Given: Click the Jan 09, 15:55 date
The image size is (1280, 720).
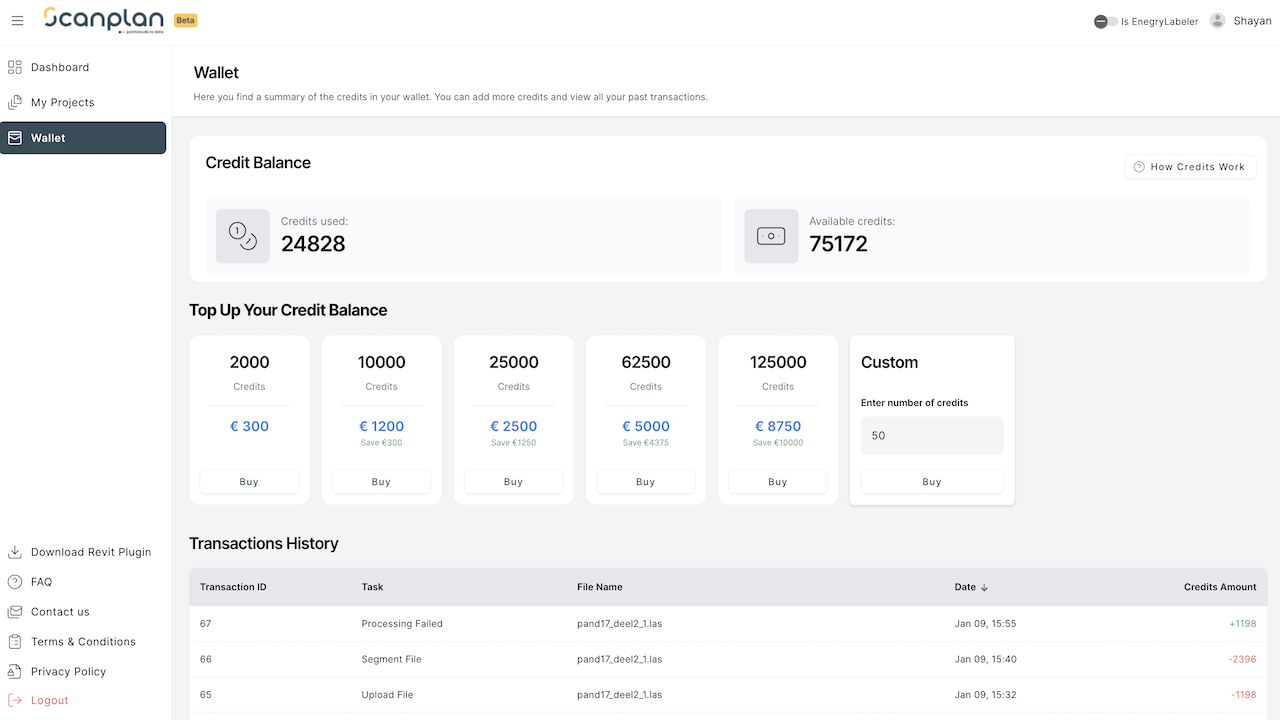Looking at the screenshot, I should coord(985,624).
